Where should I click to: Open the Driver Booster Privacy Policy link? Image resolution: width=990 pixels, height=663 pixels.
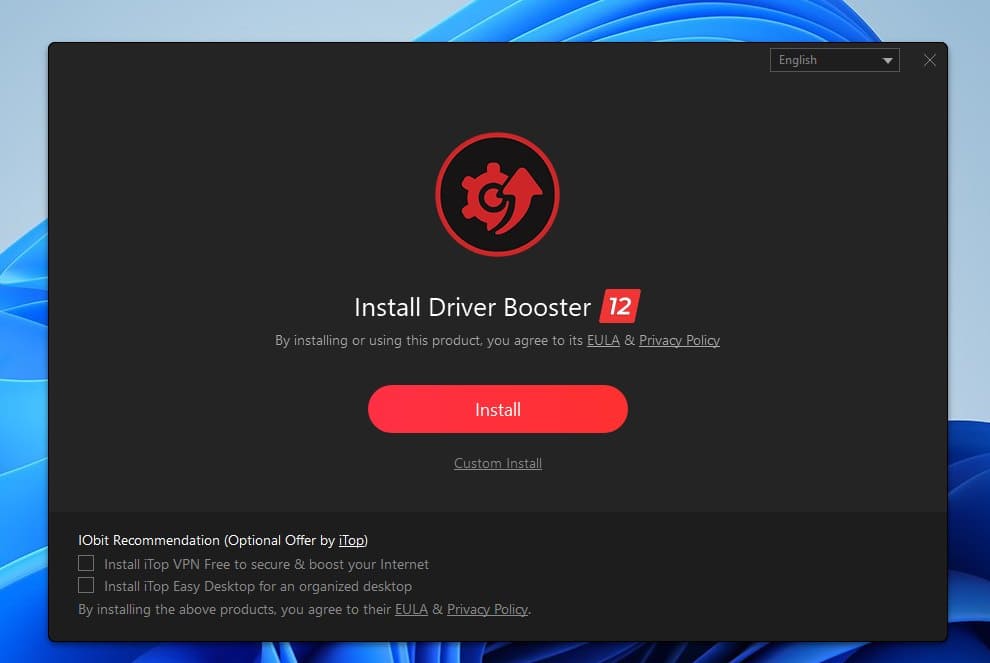(679, 340)
